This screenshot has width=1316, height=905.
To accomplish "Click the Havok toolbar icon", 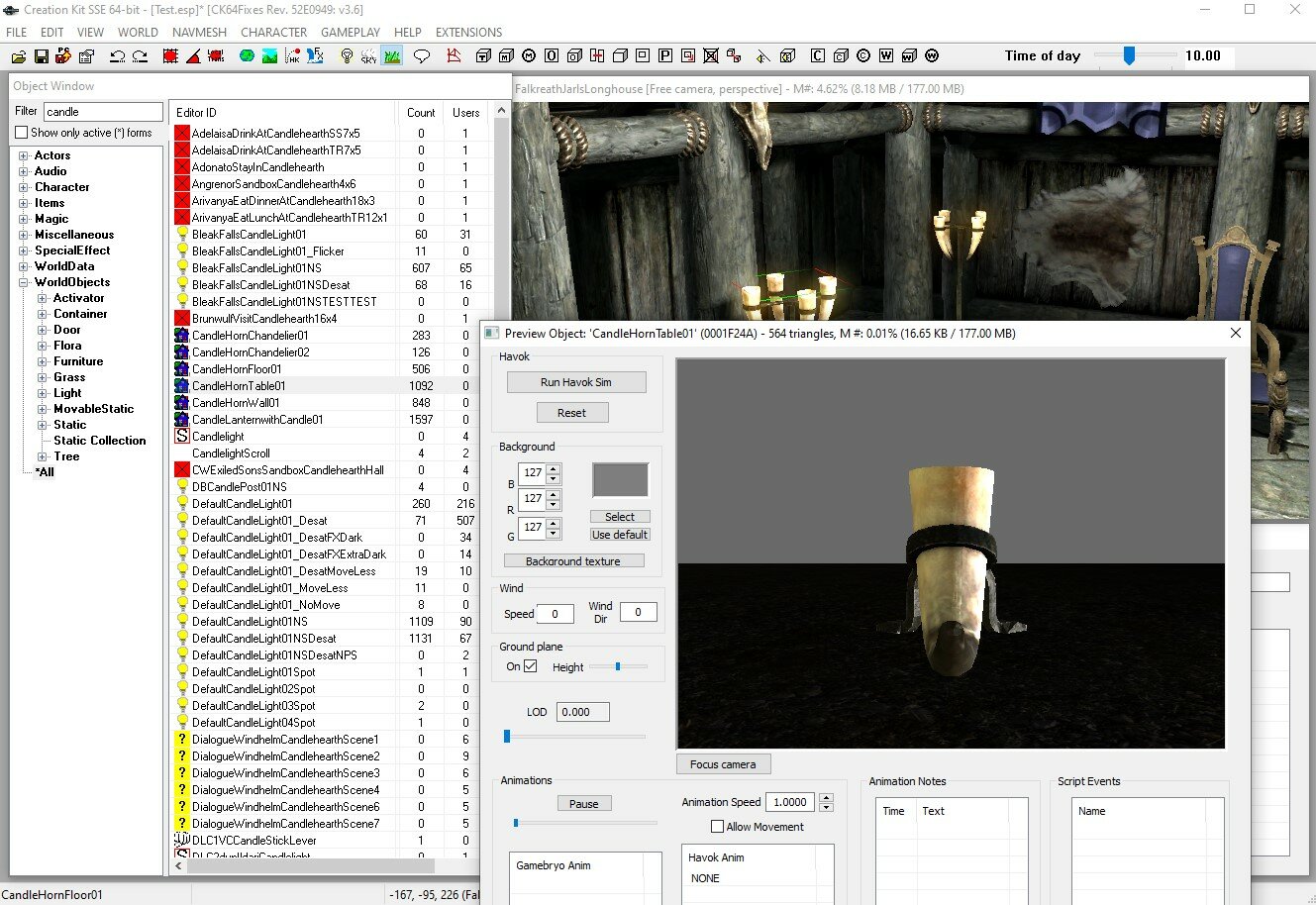I will (x=293, y=56).
